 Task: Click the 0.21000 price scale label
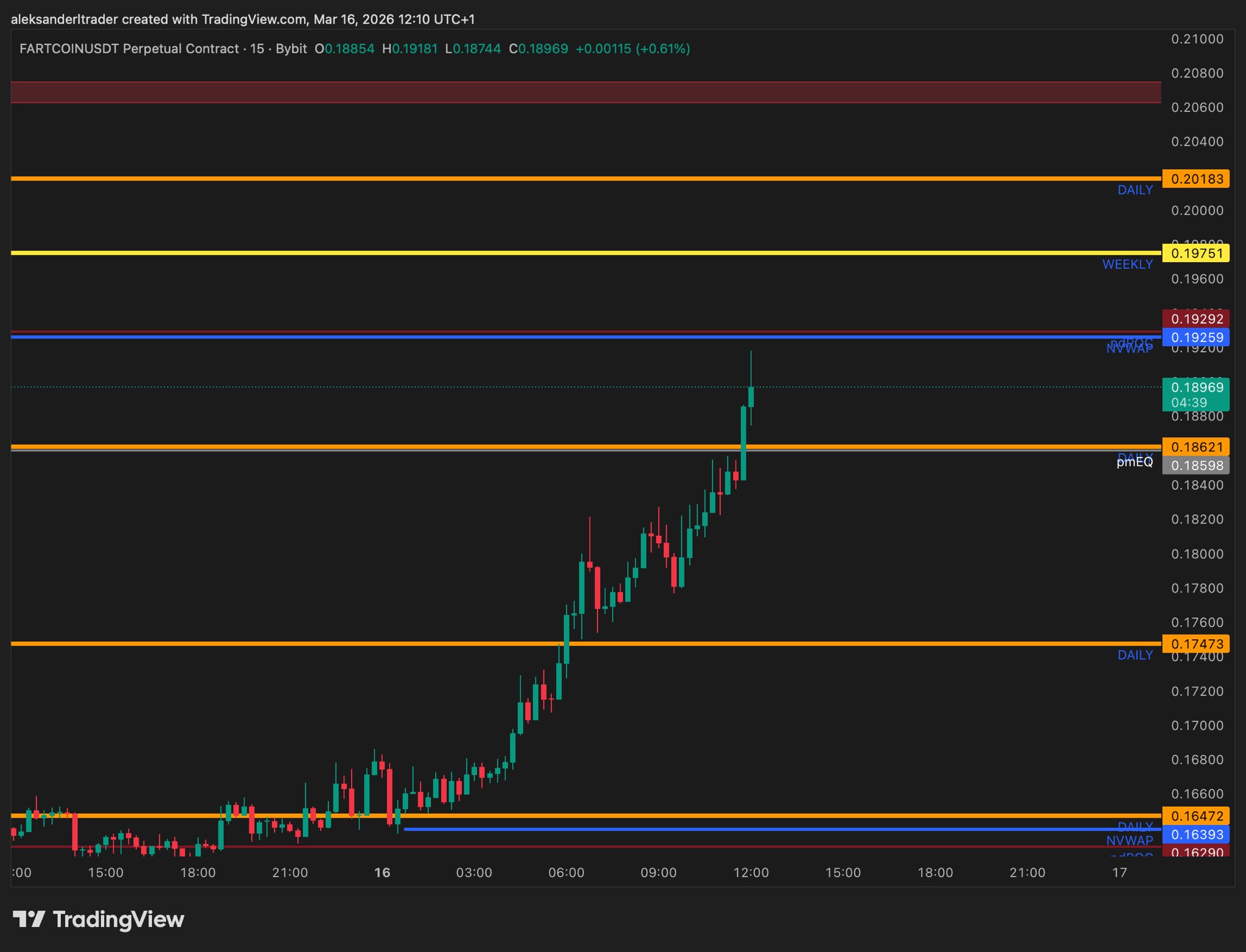coord(1197,39)
